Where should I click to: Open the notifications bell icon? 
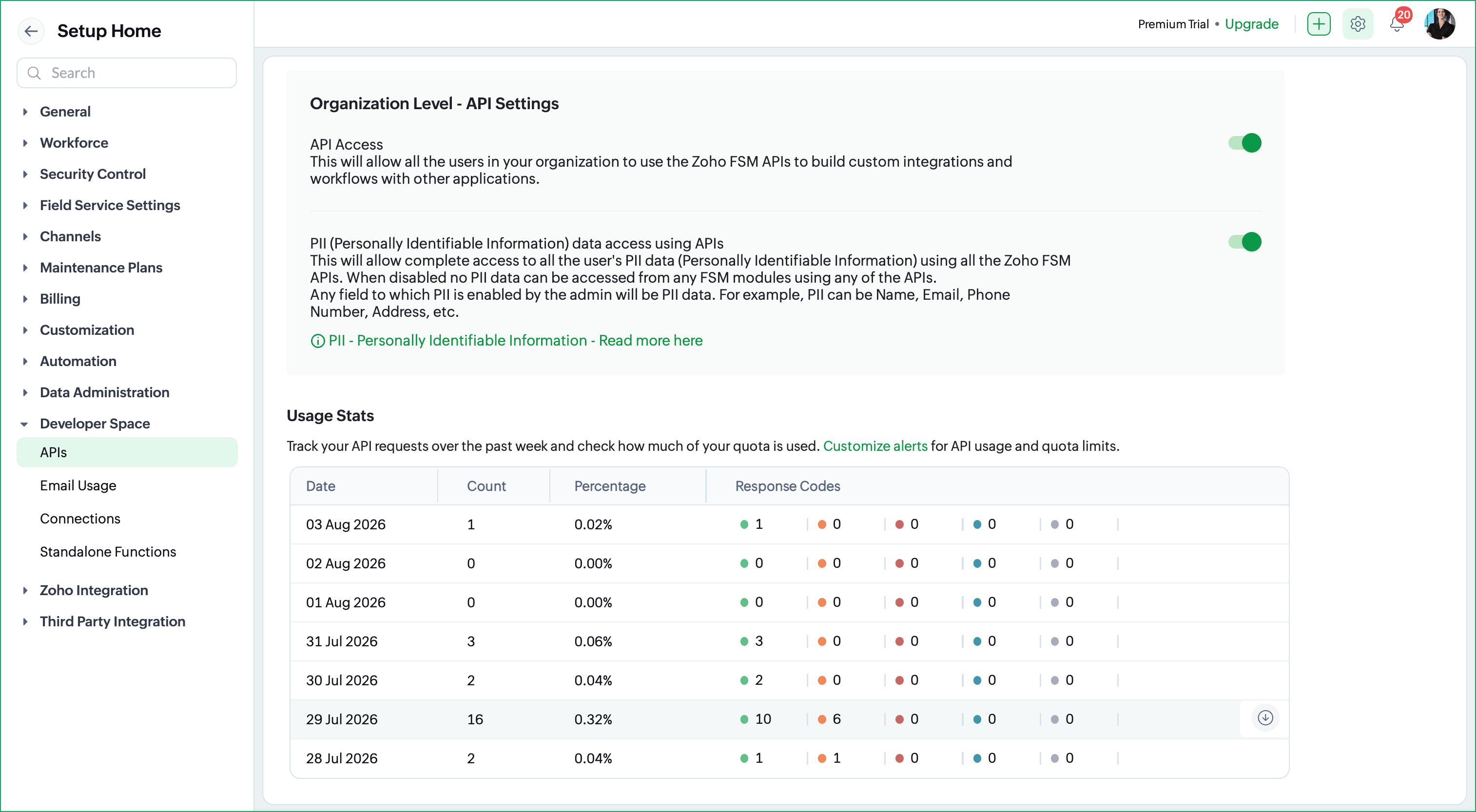[1397, 24]
